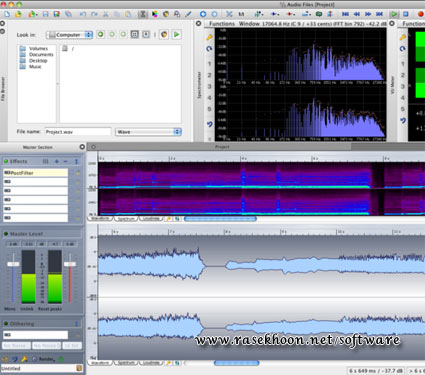Click the green speech-bubble toolbar icon

click(x=319, y=14)
